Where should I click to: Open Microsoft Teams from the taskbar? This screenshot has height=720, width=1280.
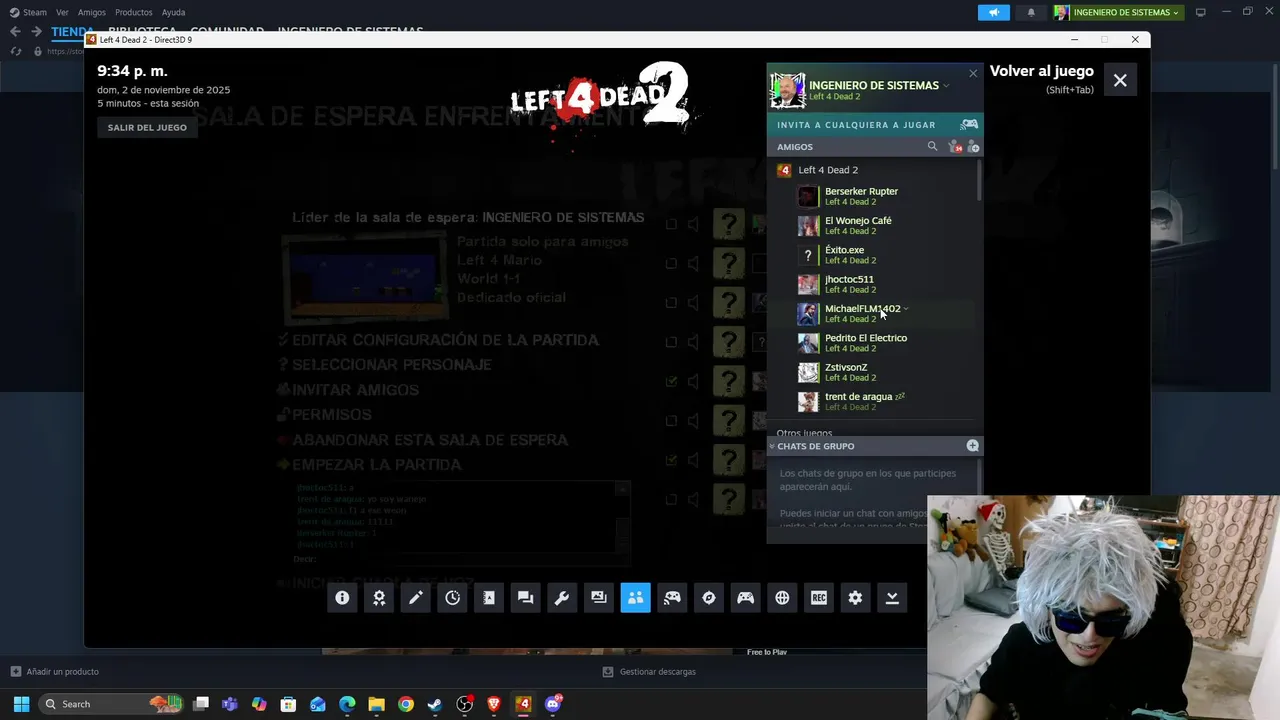230,704
